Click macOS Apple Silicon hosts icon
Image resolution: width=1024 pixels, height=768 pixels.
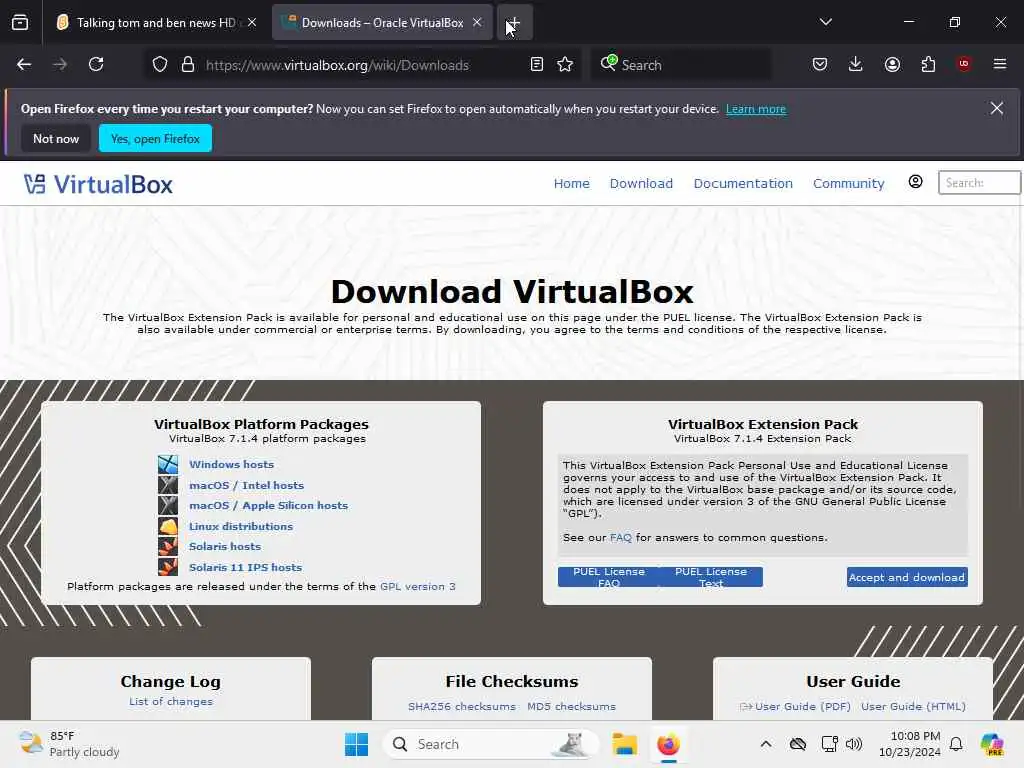pos(168,505)
